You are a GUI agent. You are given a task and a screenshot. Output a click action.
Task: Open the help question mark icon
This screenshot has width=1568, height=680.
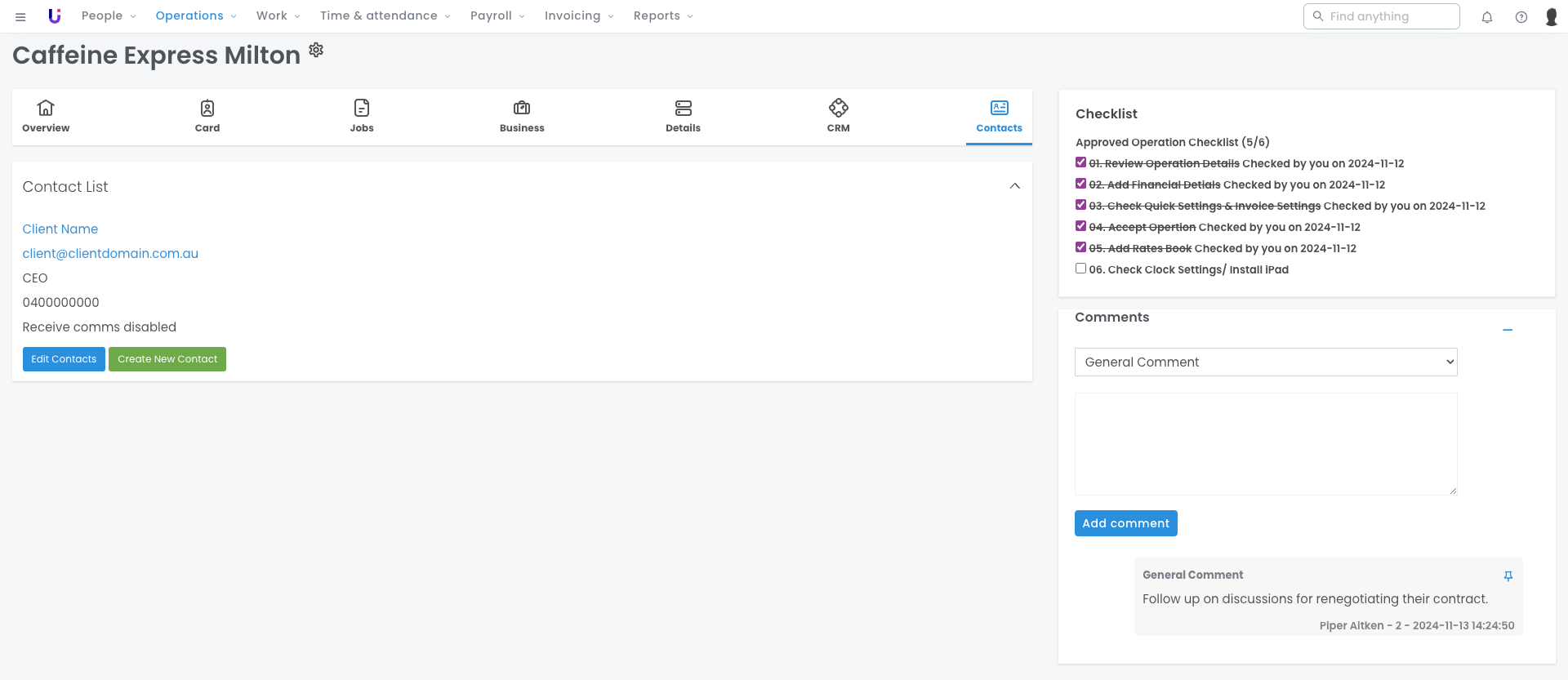tap(1521, 17)
